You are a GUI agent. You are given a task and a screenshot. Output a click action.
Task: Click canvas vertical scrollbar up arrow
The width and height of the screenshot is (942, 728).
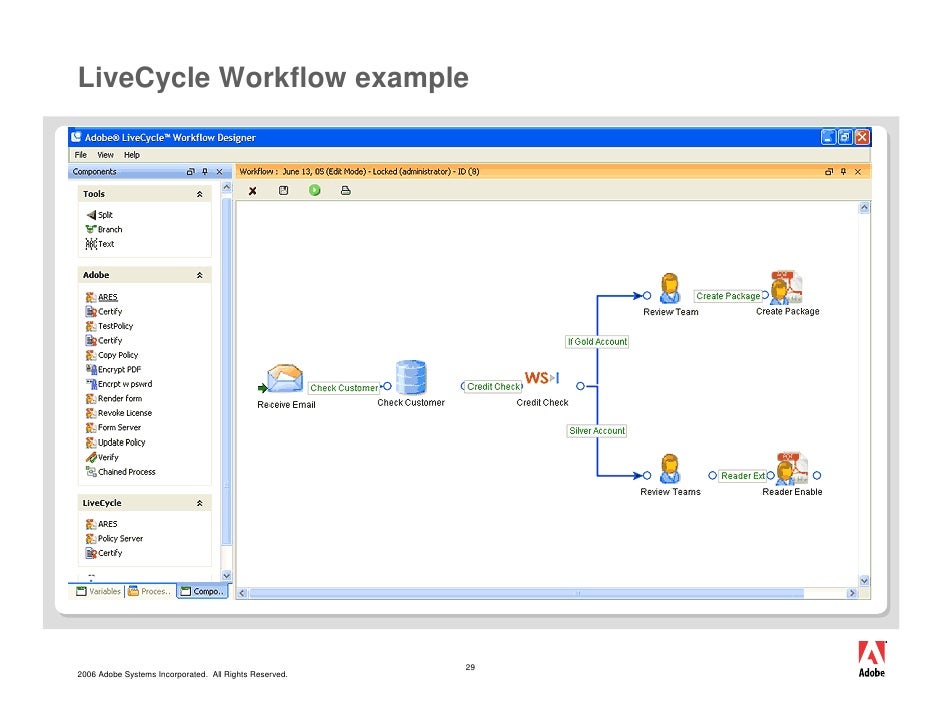(x=864, y=208)
